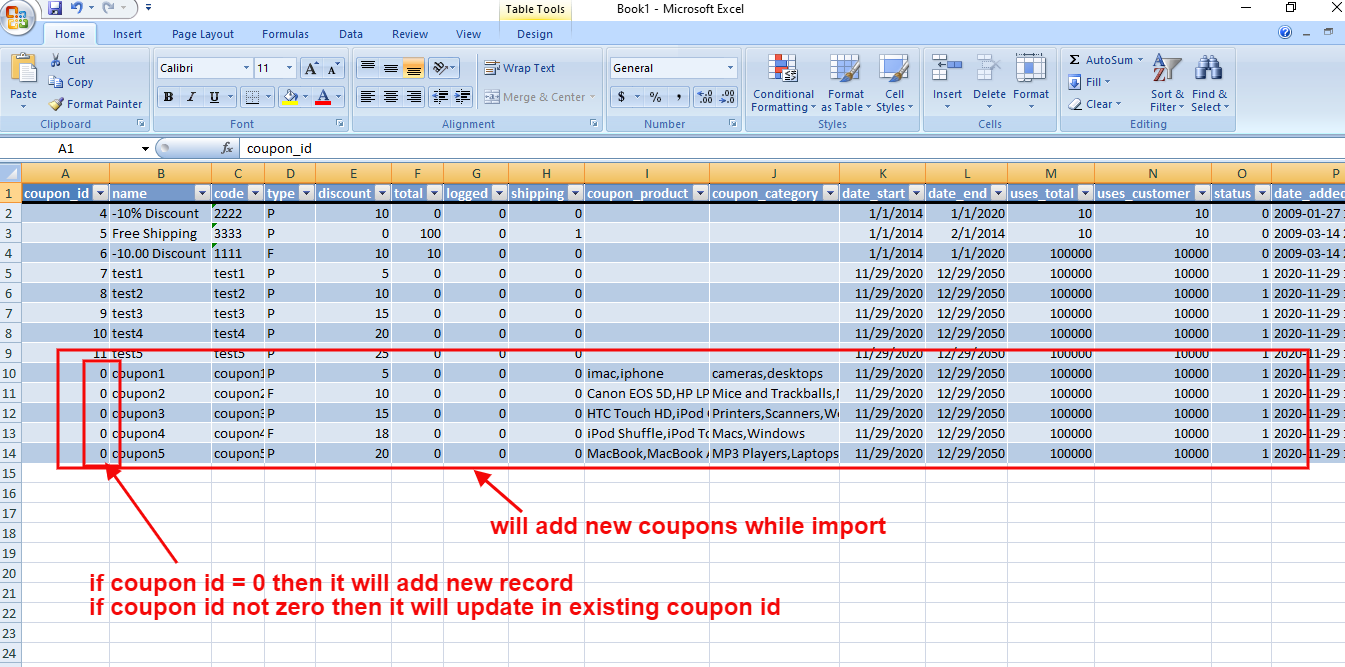Click the Delete cells icon

989,68
